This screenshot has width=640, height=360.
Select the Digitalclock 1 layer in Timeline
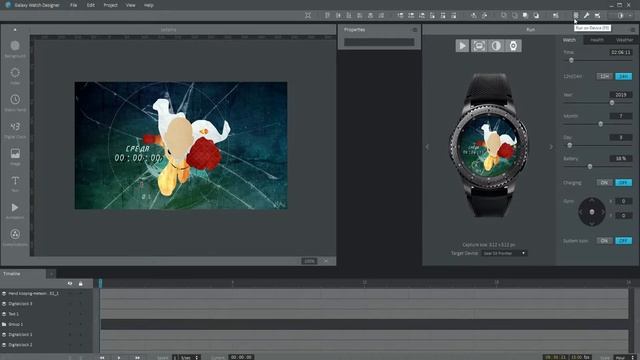coord(47,335)
